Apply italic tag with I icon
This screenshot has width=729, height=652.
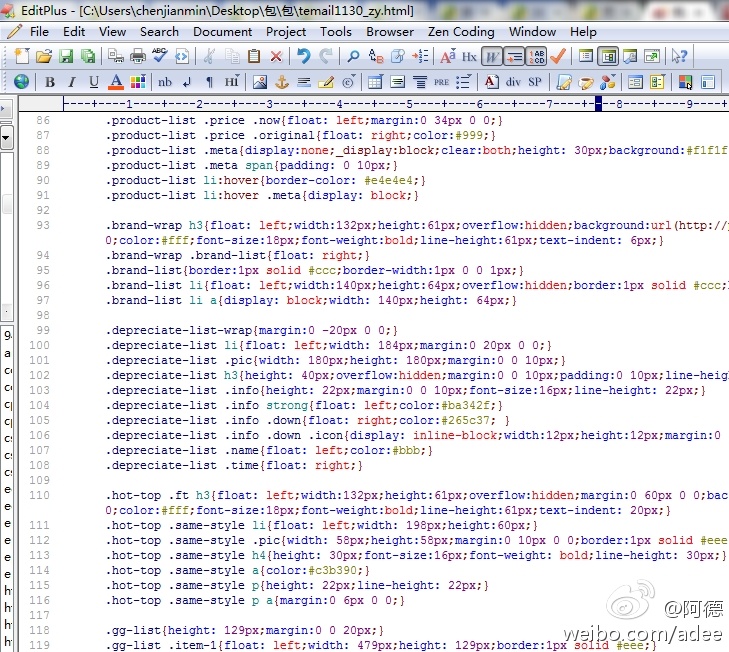pyautogui.click(x=72, y=82)
